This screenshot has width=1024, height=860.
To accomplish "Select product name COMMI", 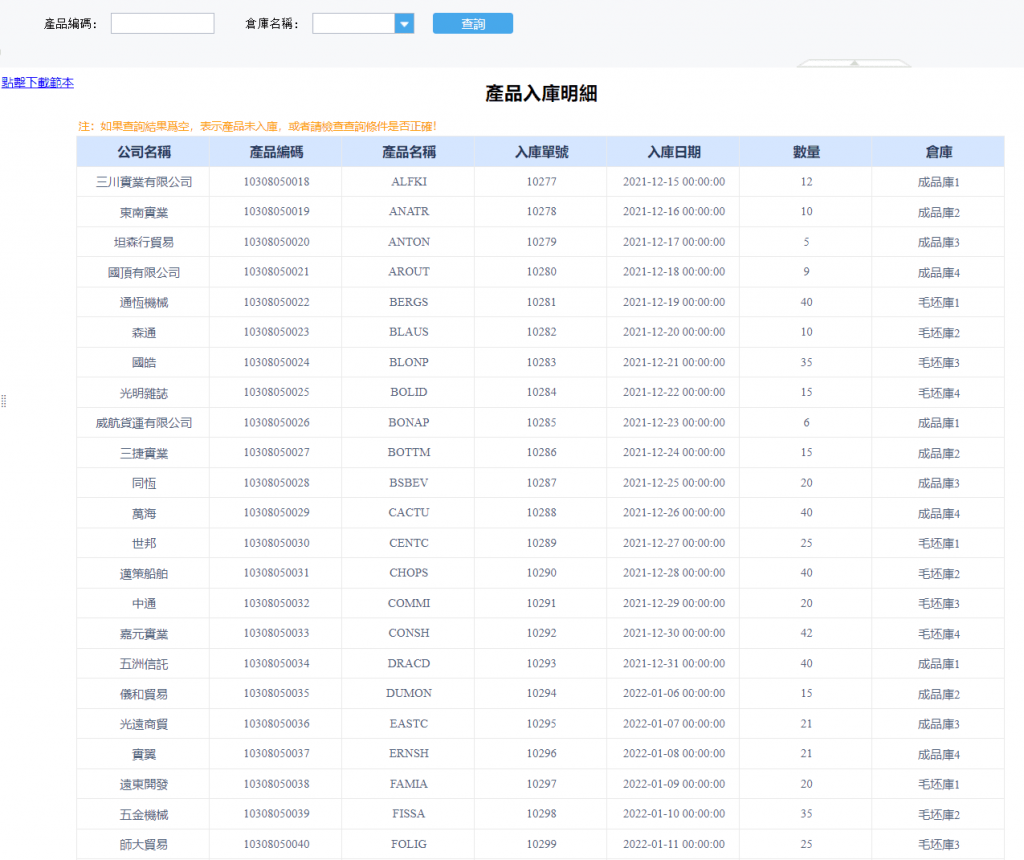I will coord(409,603).
